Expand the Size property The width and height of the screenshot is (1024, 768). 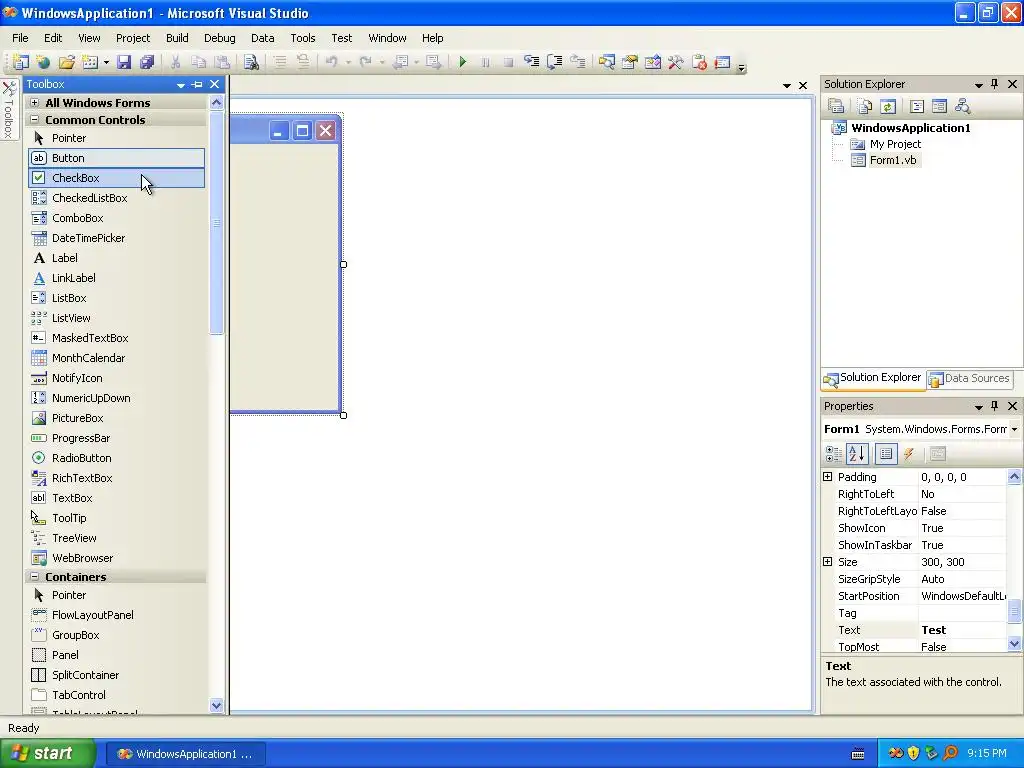[827, 562]
